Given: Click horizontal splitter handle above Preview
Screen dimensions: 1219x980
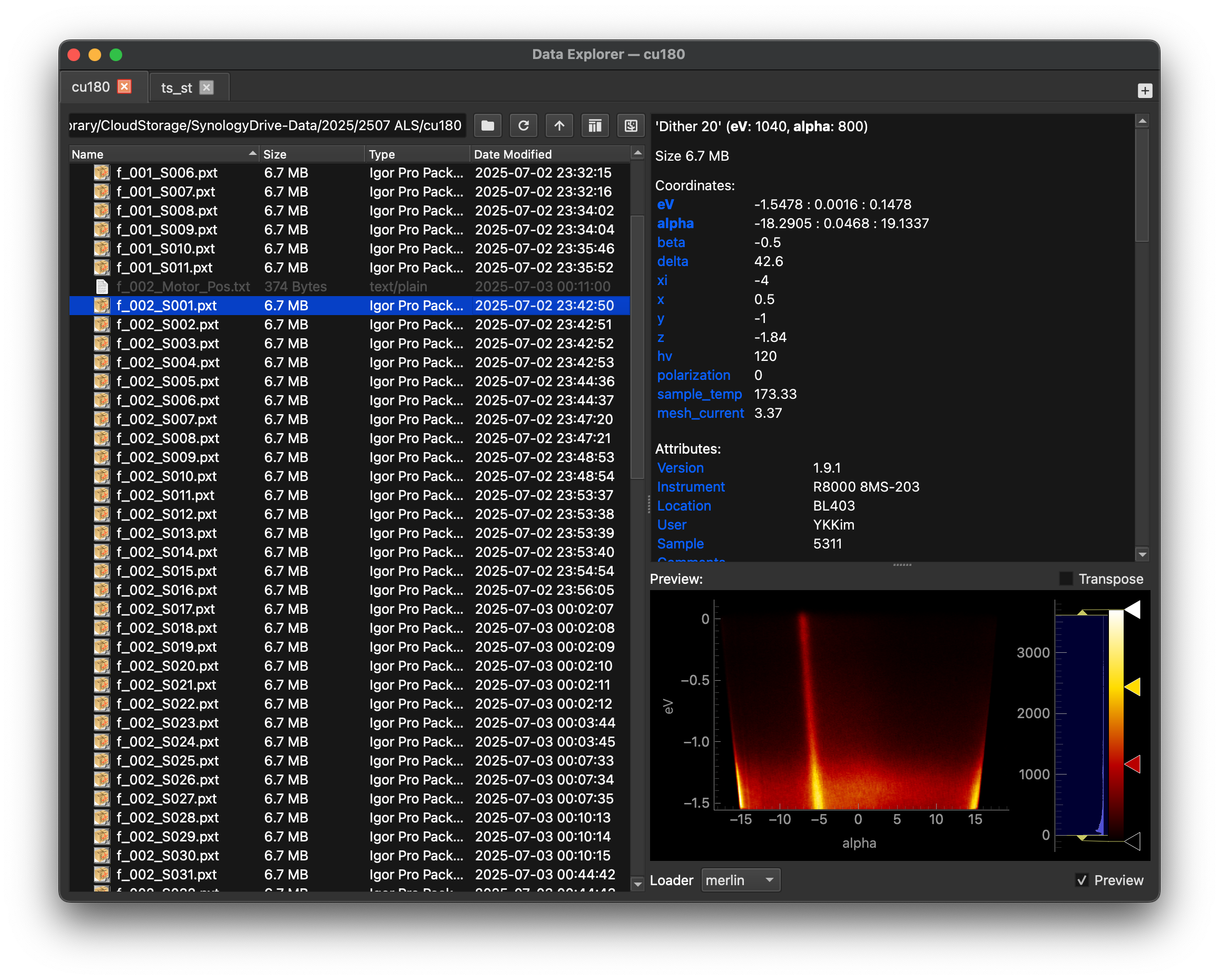Looking at the screenshot, I should tap(902, 565).
